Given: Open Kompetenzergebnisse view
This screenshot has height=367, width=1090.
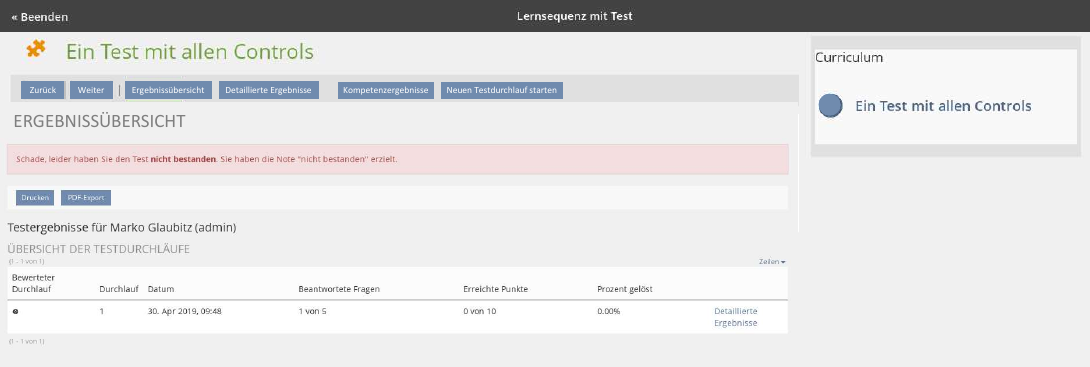Looking at the screenshot, I should pos(386,90).
